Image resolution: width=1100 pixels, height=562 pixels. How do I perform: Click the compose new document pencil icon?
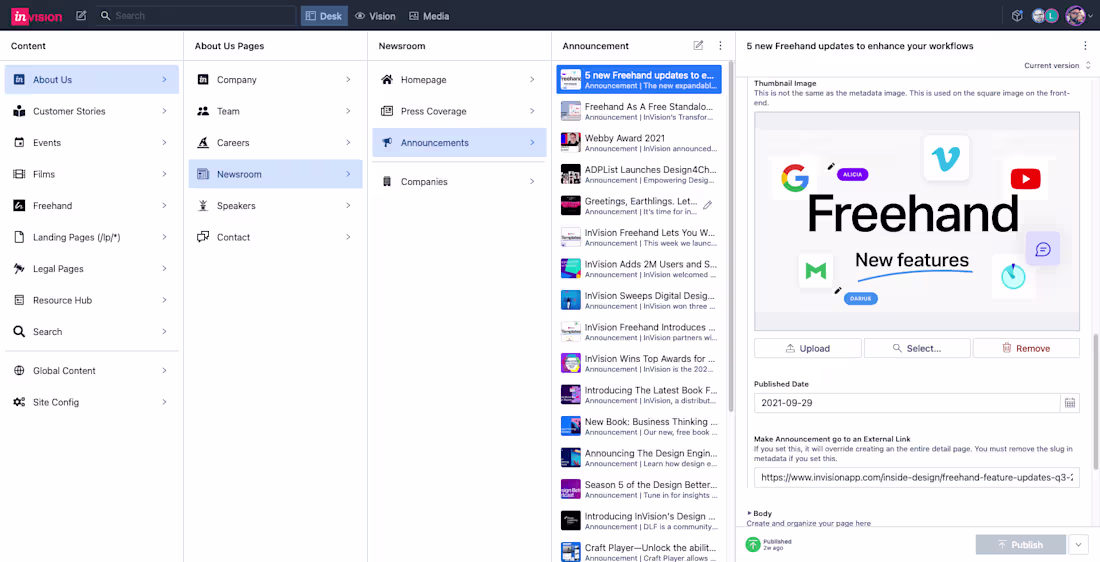[x=81, y=15]
